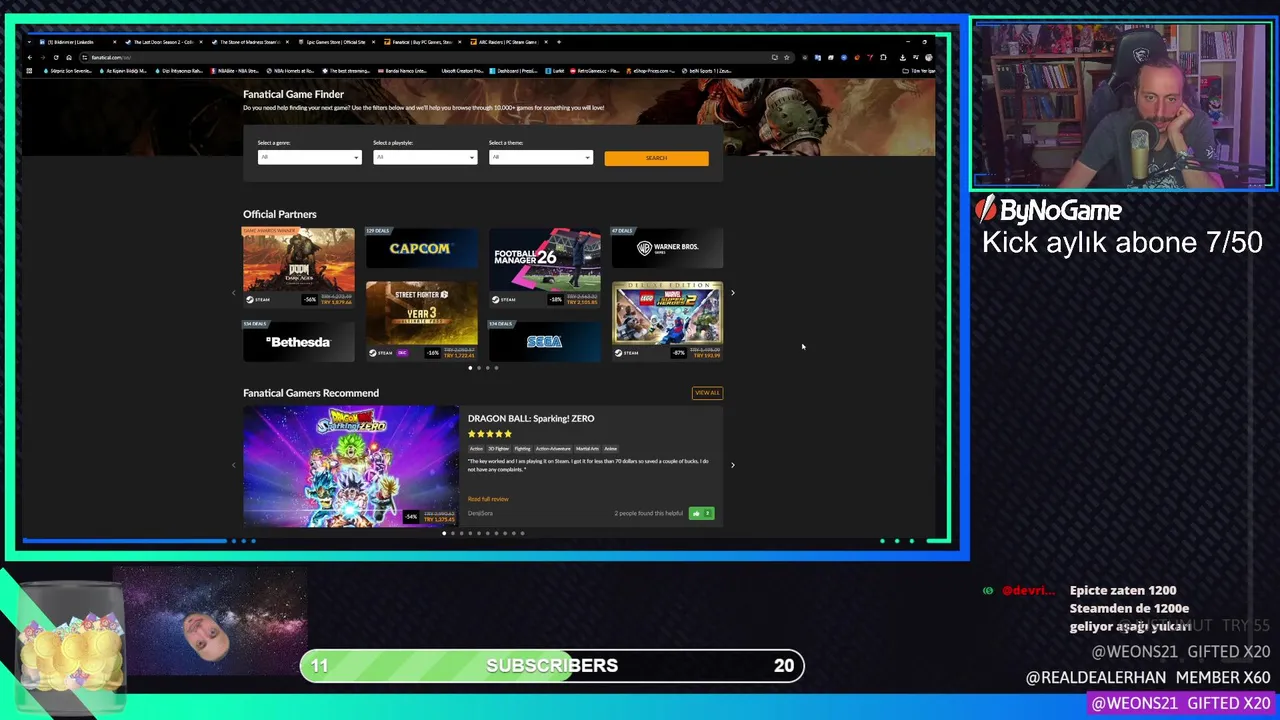Click the Anime tag

[611, 449]
